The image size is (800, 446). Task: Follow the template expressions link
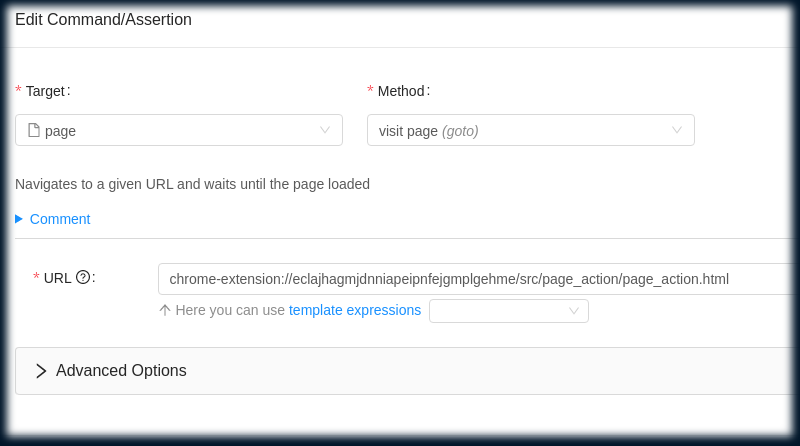pos(355,310)
